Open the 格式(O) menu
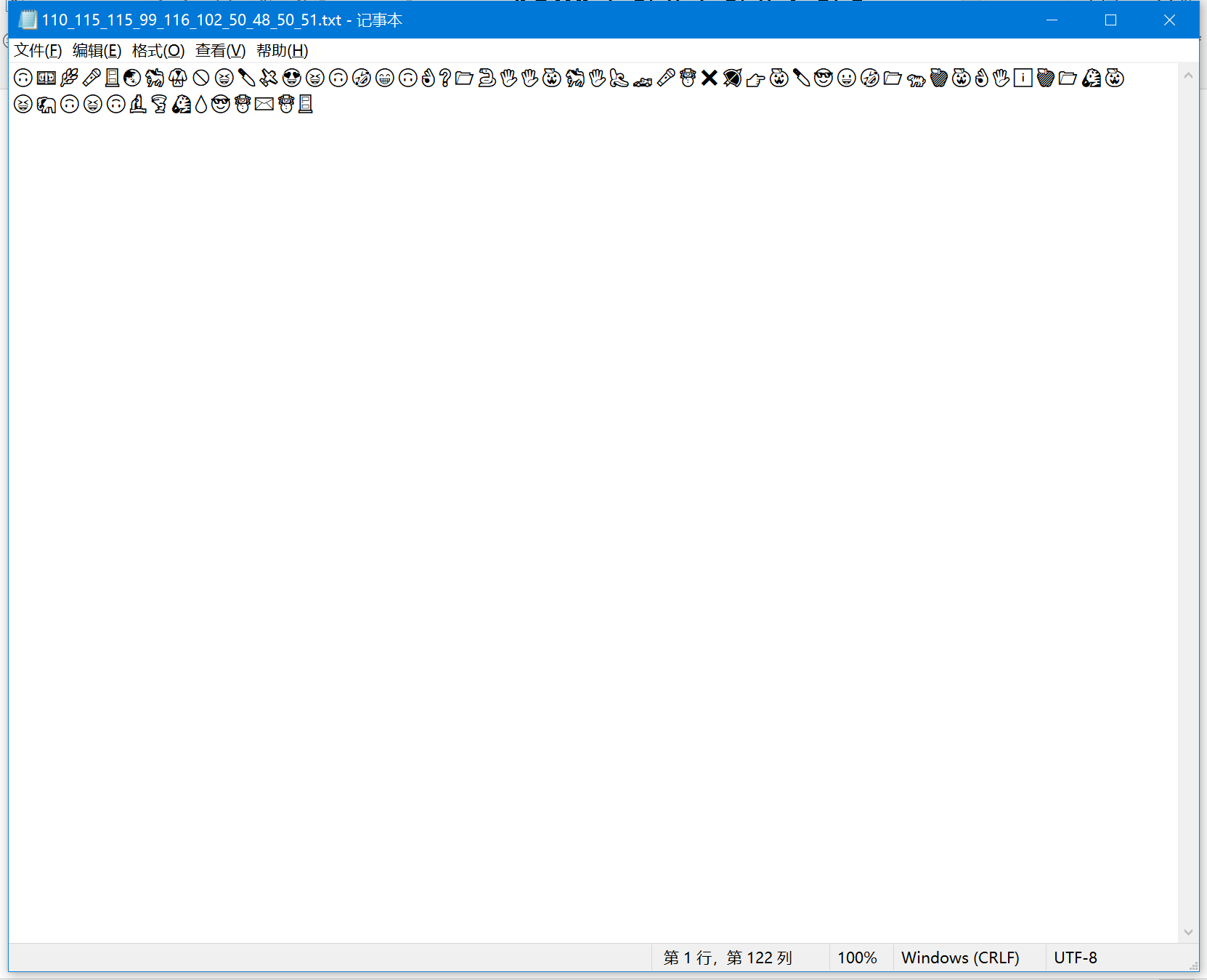Image resolution: width=1207 pixels, height=980 pixels. coord(158,51)
